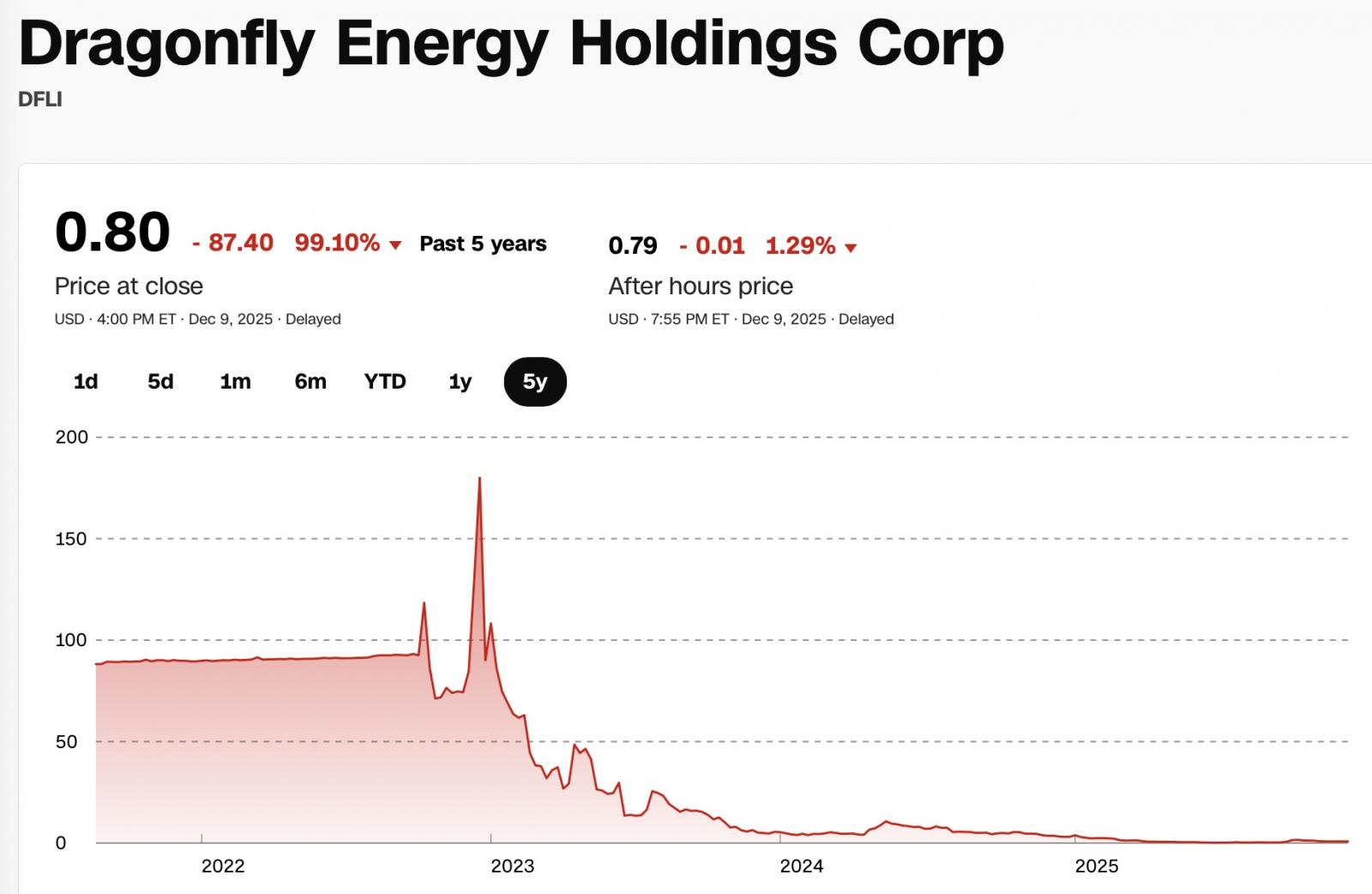The height and width of the screenshot is (894, 1372).
Task: Switch chart to 5d range
Action: [x=160, y=382]
